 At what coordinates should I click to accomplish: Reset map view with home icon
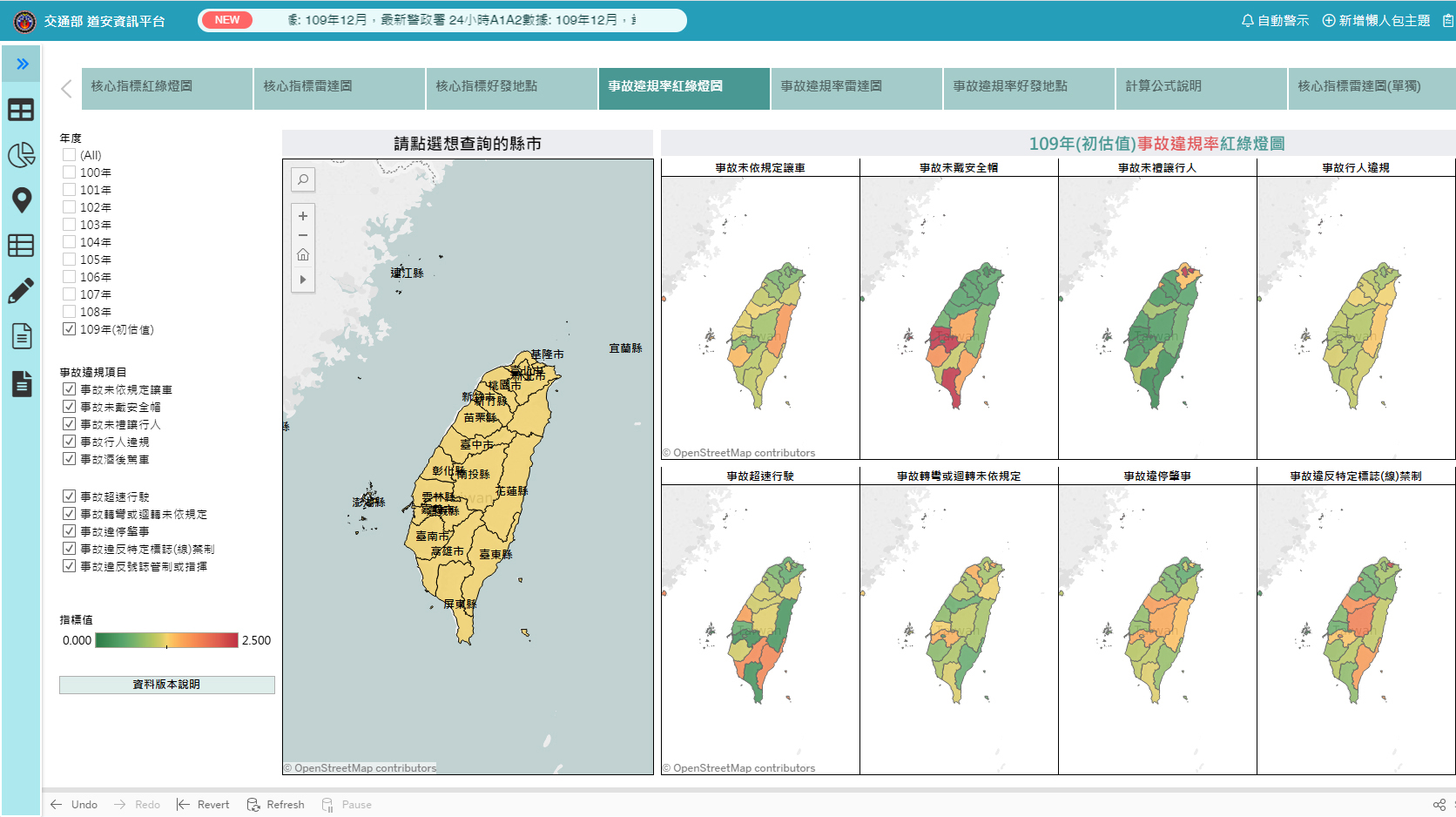303,255
